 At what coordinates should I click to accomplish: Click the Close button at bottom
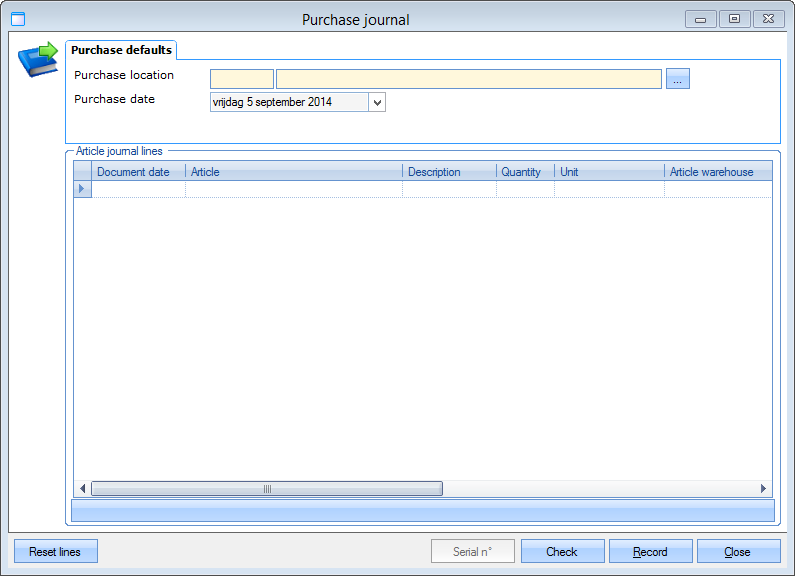(x=738, y=552)
